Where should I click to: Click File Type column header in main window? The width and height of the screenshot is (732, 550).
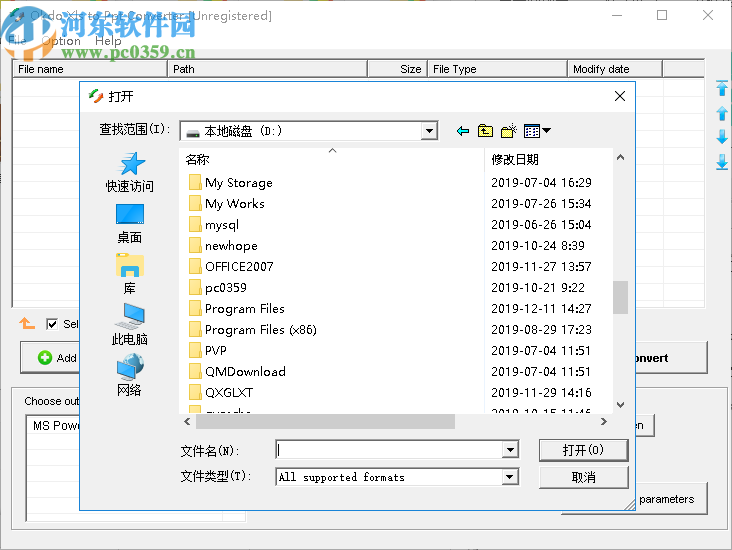(x=497, y=69)
